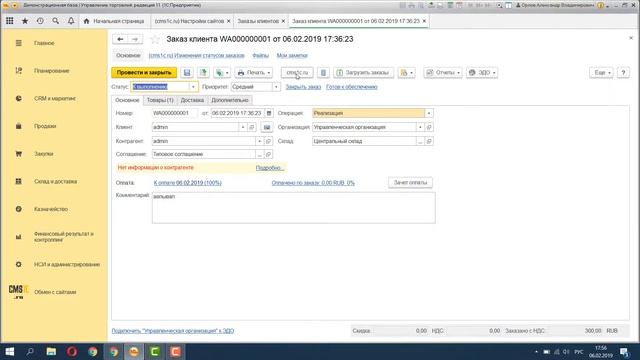640x360 pixels.
Task: Open Соглашение record link icon
Action: [x=269, y=154]
